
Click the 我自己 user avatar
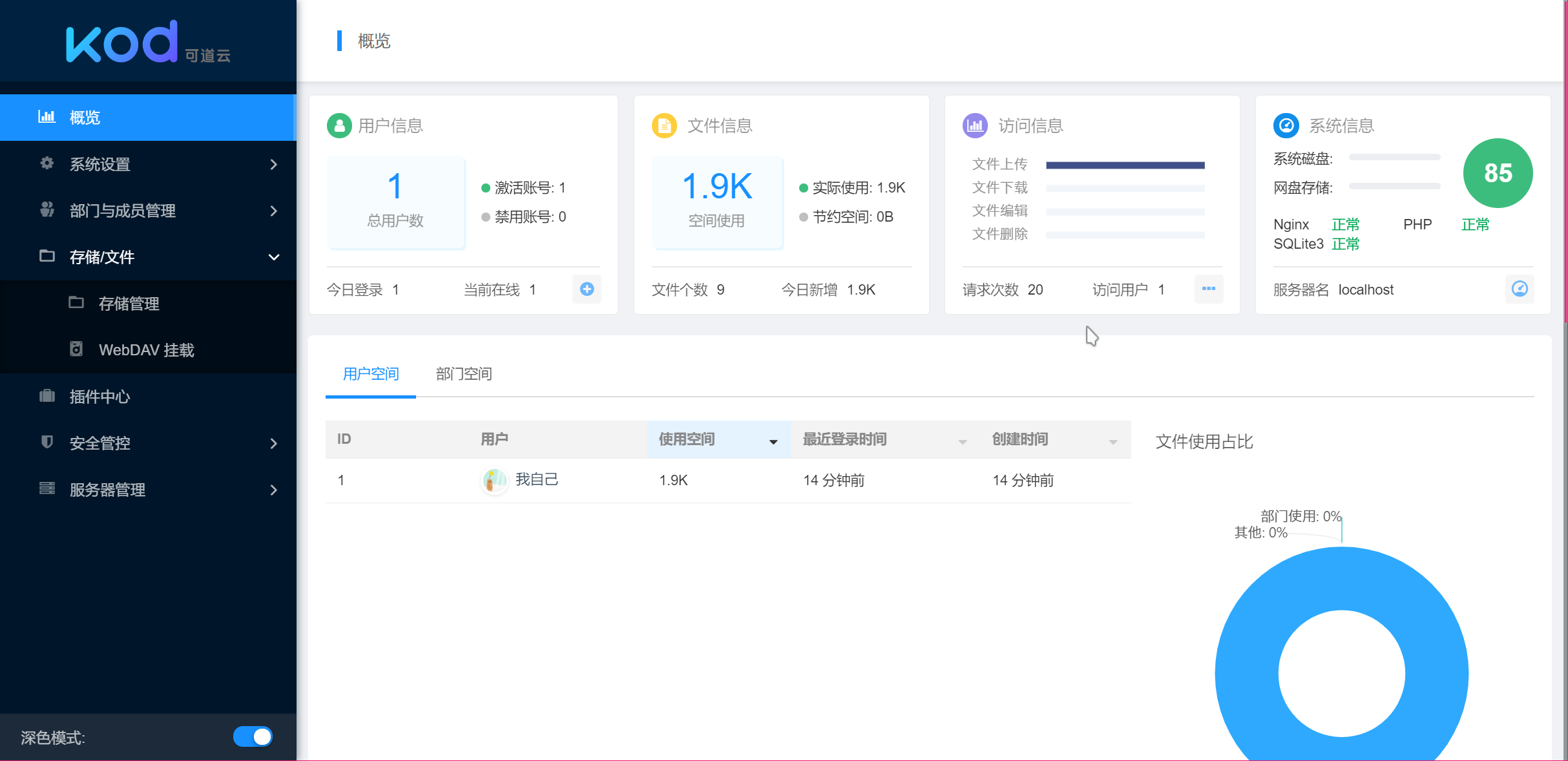pyautogui.click(x=494, y=480)
